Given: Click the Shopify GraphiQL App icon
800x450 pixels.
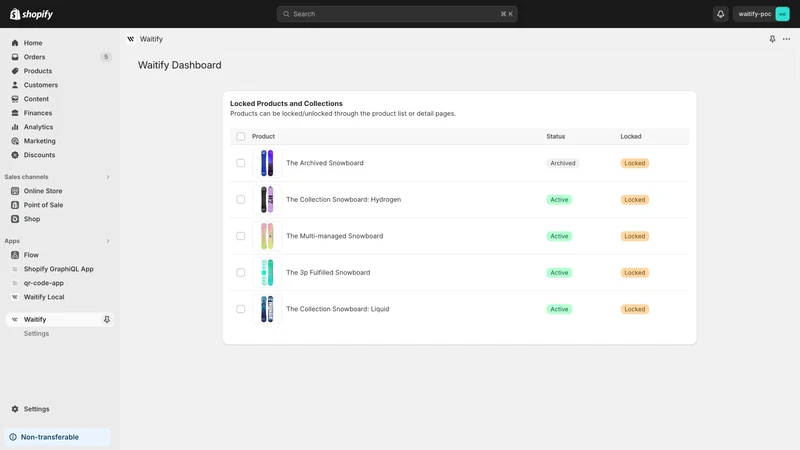Looking at the screenshot, I should click(15, 269).
